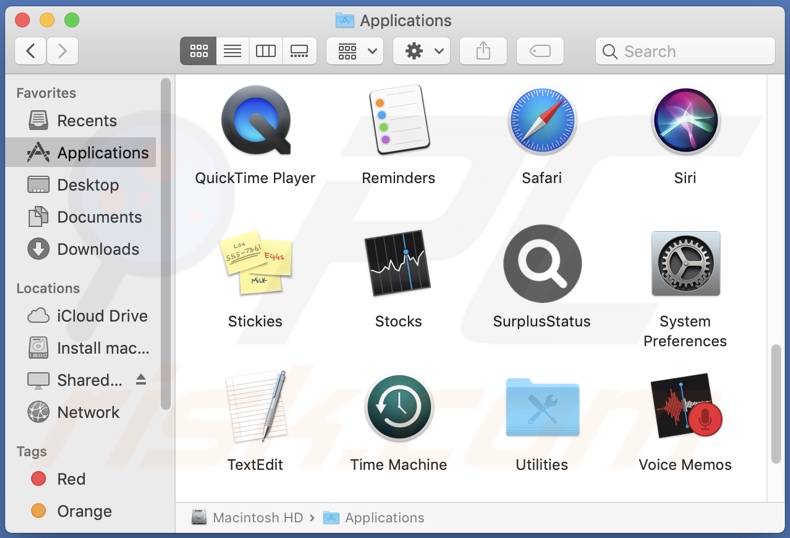Open the QuickTime Player app icon

[256, 121]
